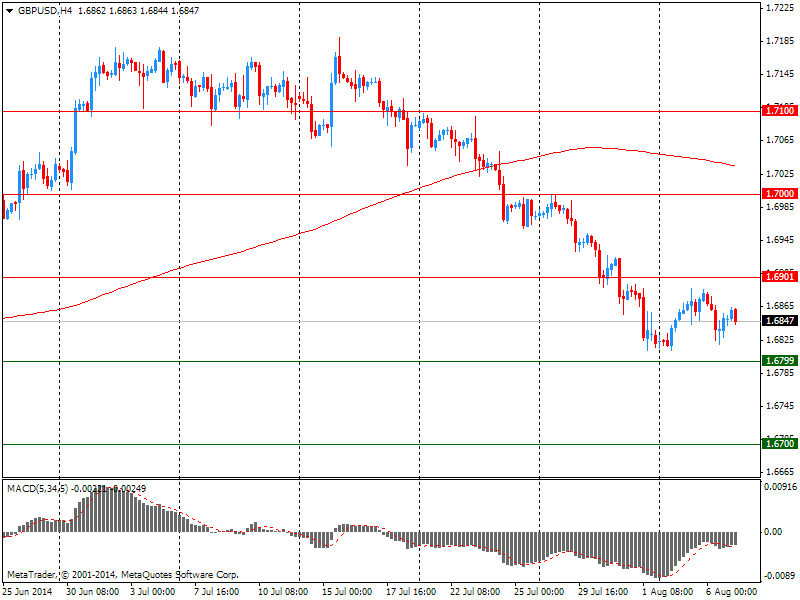Click the 1.6985 price scale value
This screenshot has height=600, width=800.
pyautogui.click(x=781, y=207)
